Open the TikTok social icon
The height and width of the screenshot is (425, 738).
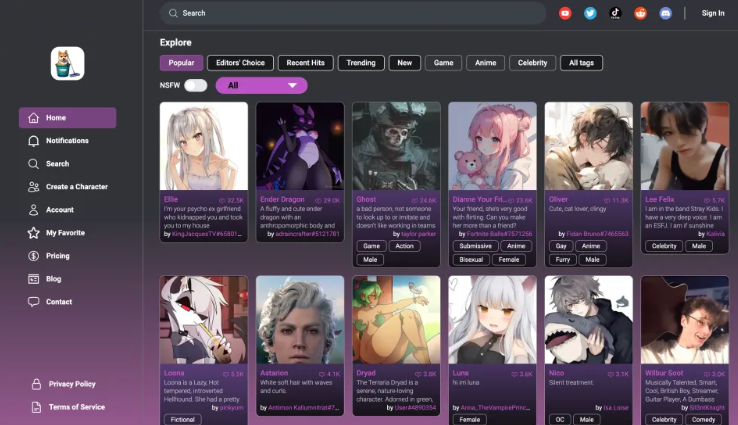(616, 13)
